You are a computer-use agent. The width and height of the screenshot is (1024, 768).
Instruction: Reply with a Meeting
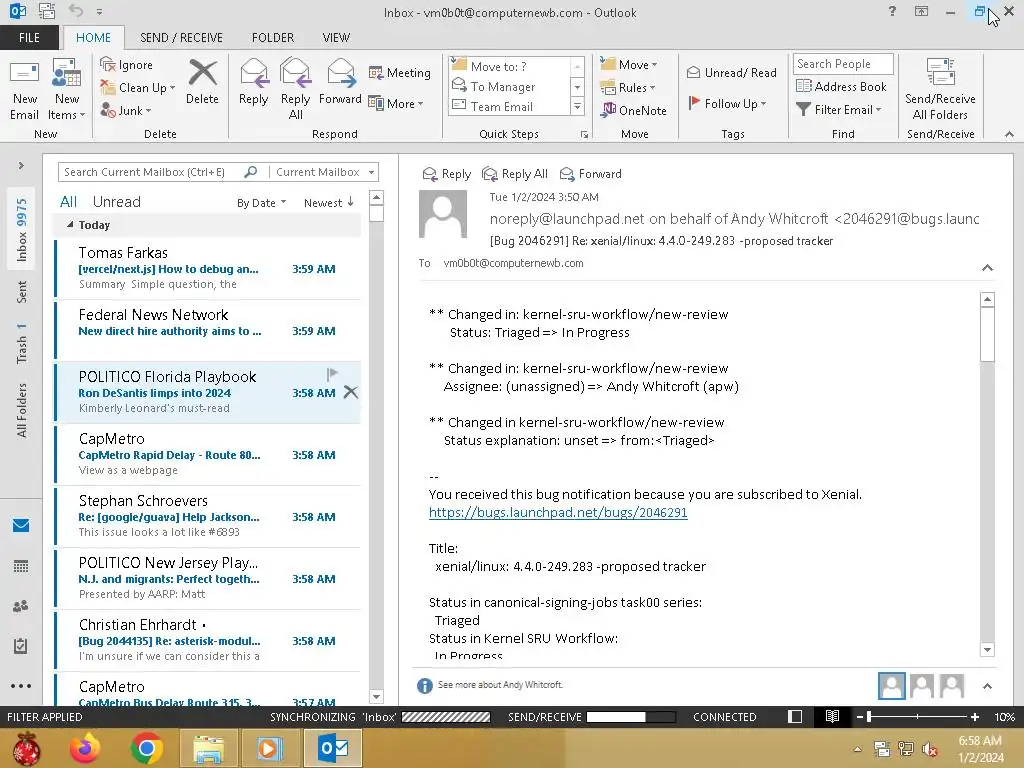pos(400,72)
